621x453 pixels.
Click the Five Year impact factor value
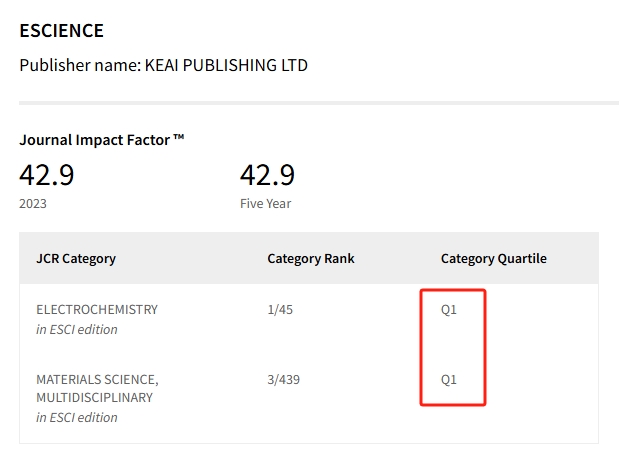tap(267, 175)
